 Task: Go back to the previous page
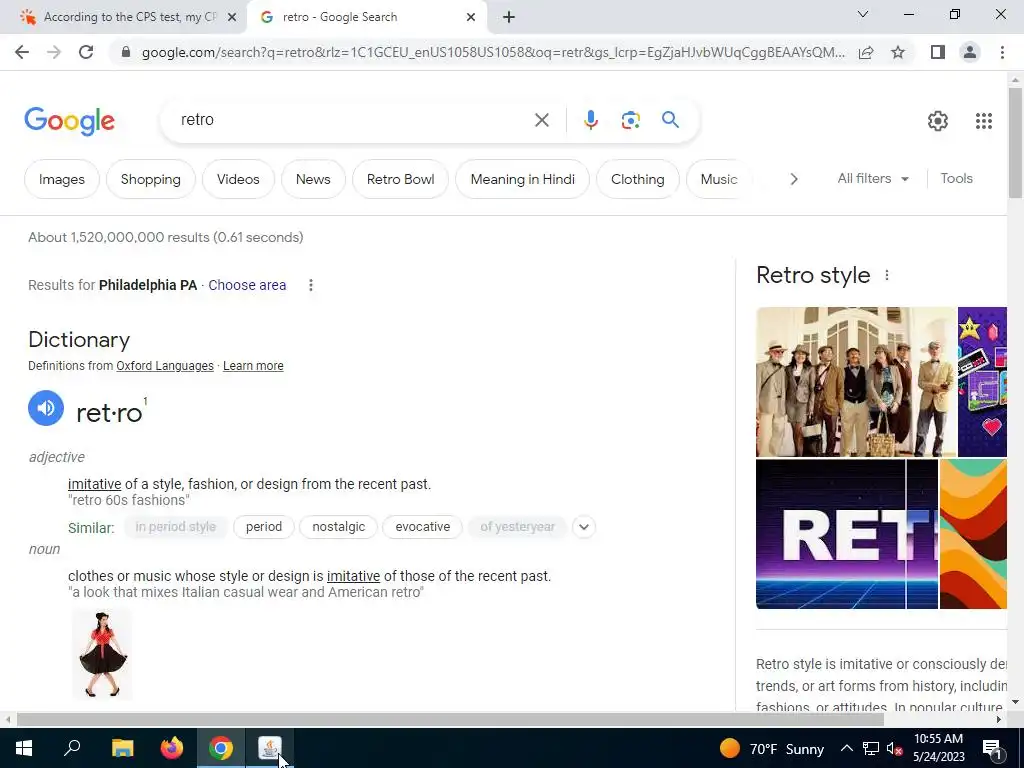pyautogui.click(x=22, y=52)
